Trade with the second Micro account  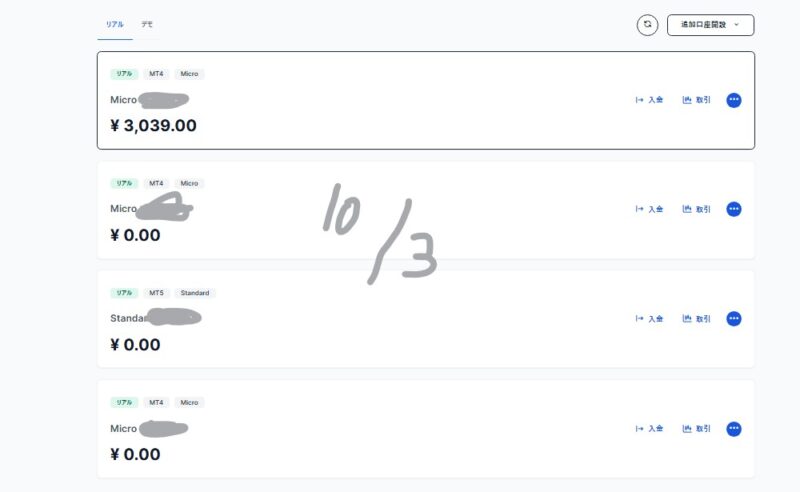697,209
